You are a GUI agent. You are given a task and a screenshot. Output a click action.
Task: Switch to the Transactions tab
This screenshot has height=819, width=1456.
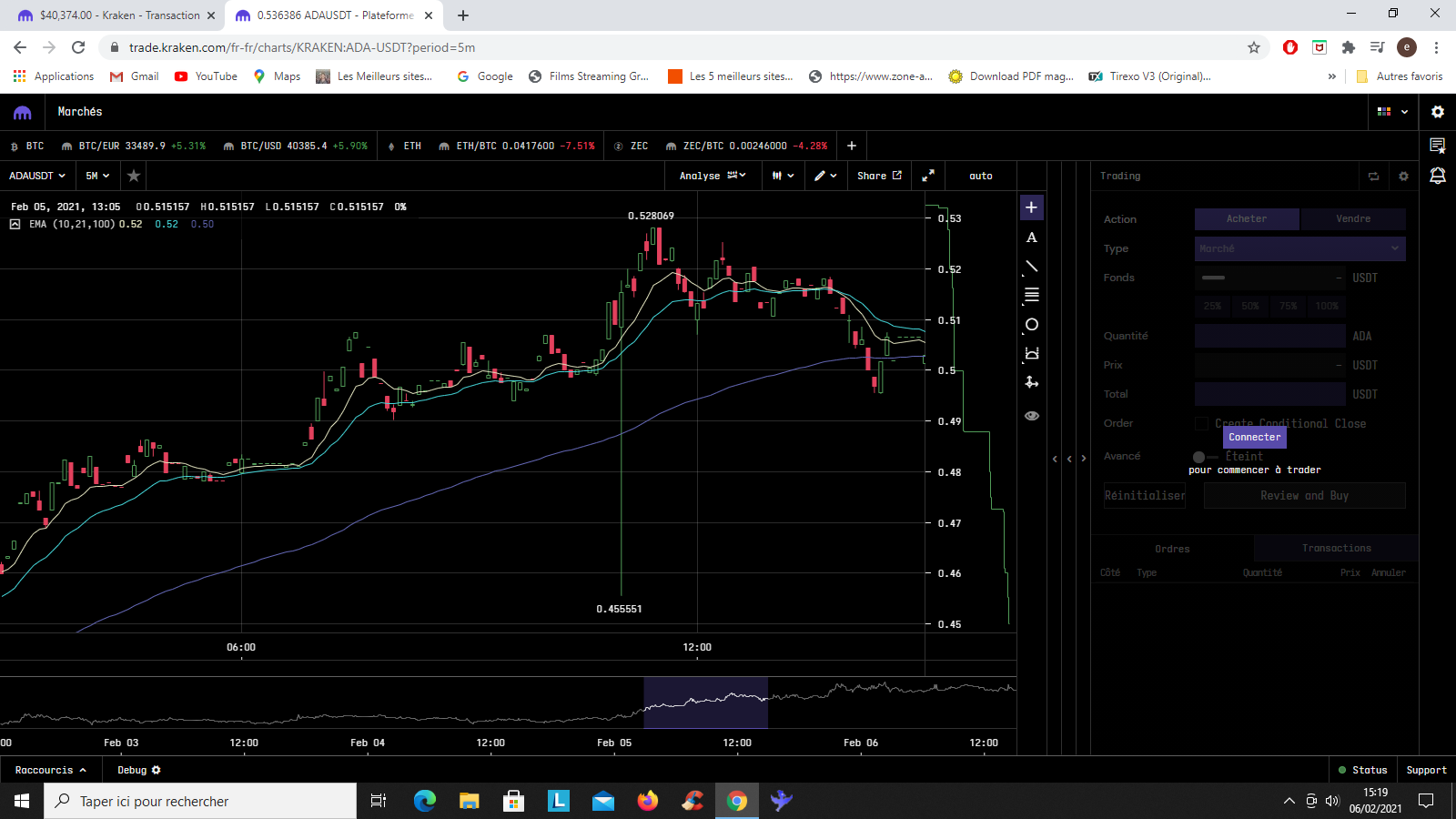[1336, 548]
